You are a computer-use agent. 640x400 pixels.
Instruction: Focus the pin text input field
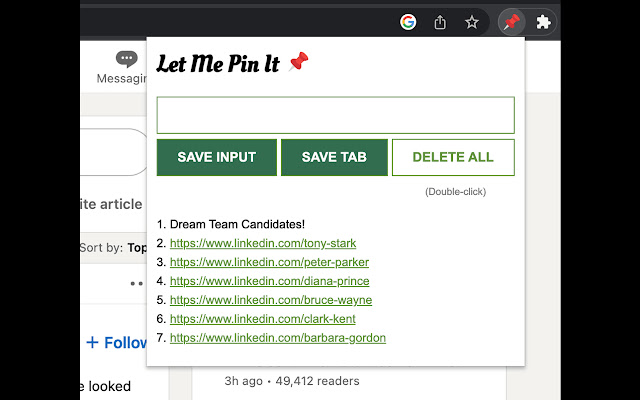pyautogui.click(x=335, y=115)
